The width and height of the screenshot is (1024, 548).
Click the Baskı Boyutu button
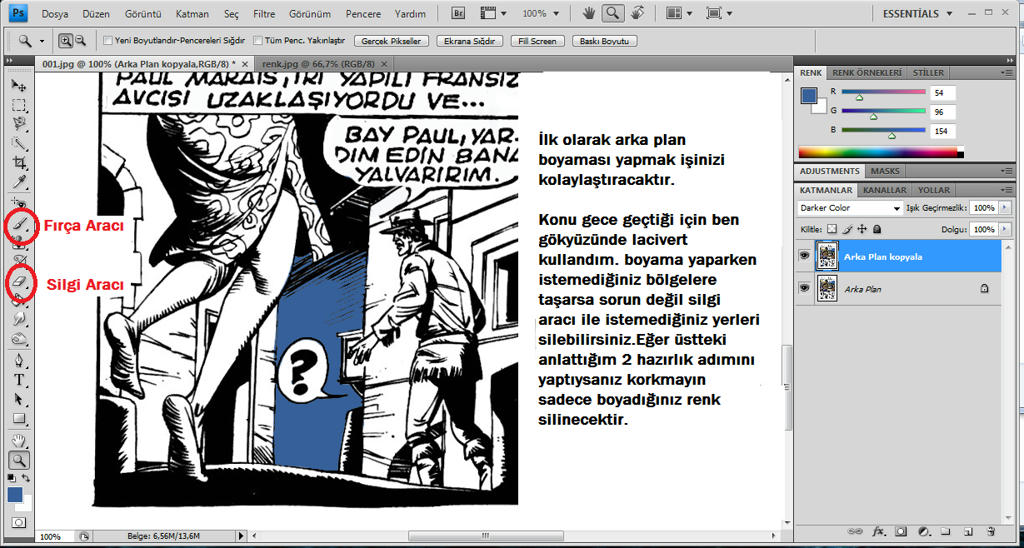click(x=604, y=40)
